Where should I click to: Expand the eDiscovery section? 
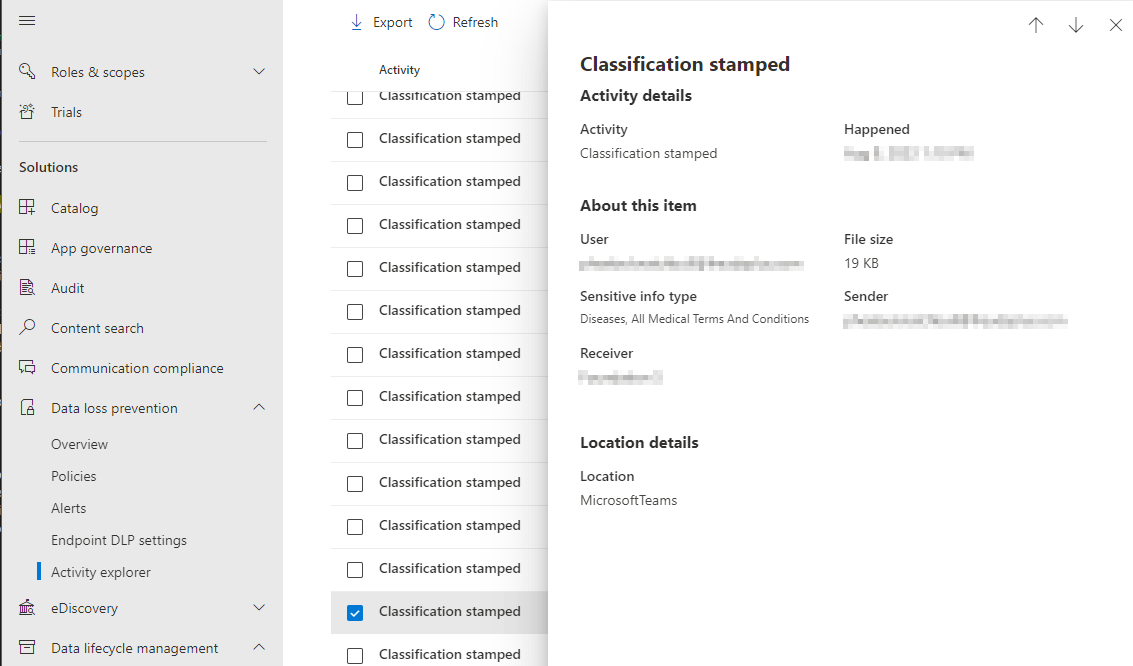tap(259, 608)
